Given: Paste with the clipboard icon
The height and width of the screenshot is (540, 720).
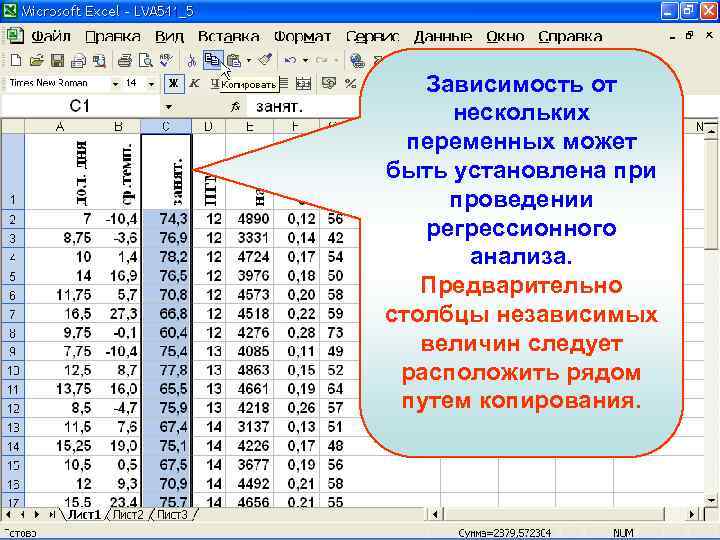Looking at the screenshot, I should tap(234, 60).
